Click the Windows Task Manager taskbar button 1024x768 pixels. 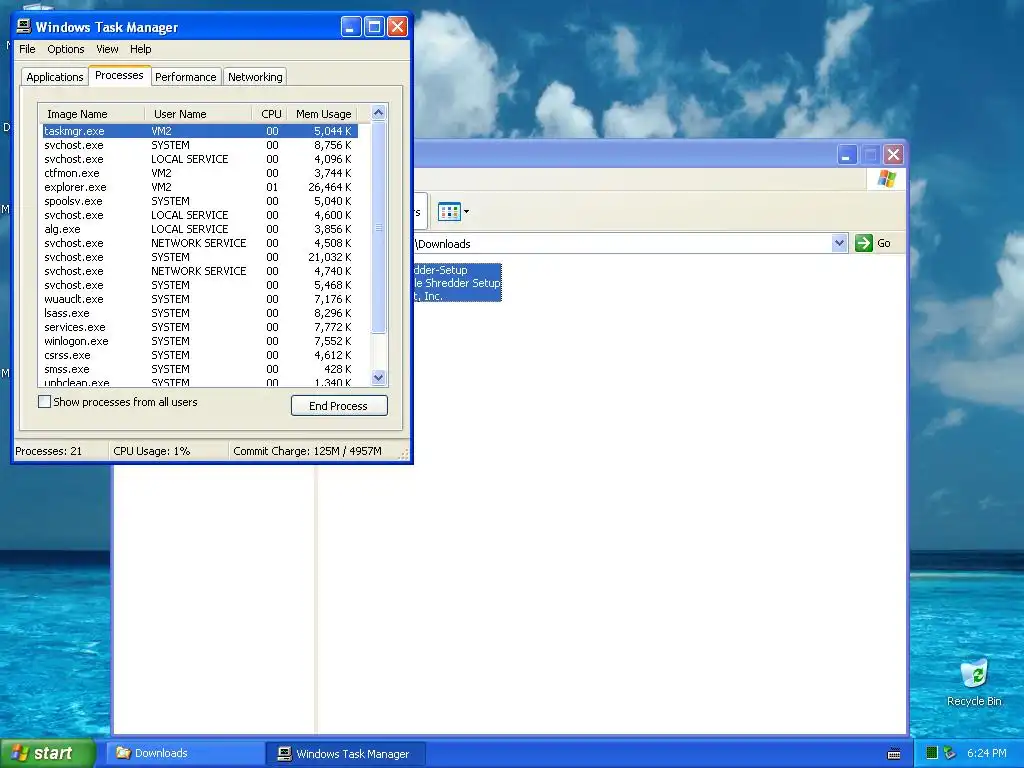coord(345,753)
